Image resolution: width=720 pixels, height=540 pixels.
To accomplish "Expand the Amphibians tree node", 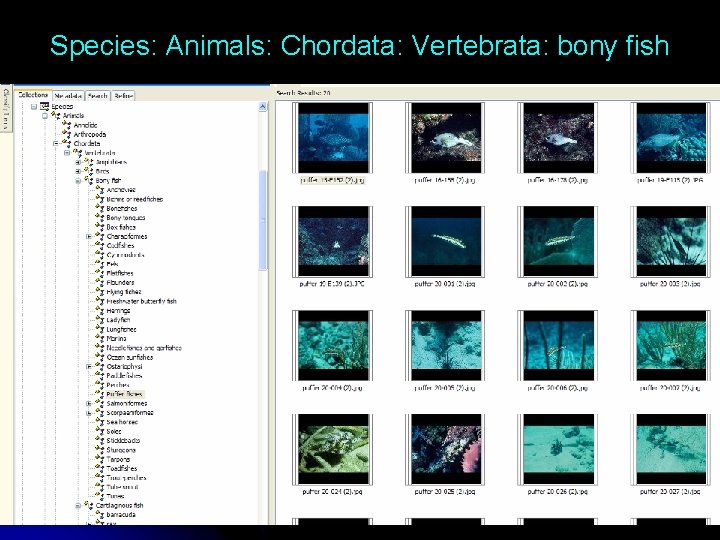I will click(x=78, y=162).
